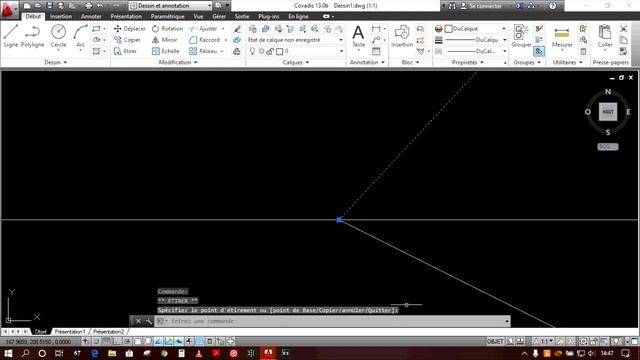Click the cut scissors icon in Presse-papiers
The width and height of the screenshot is (640, 360).
(x=623, y=29)
